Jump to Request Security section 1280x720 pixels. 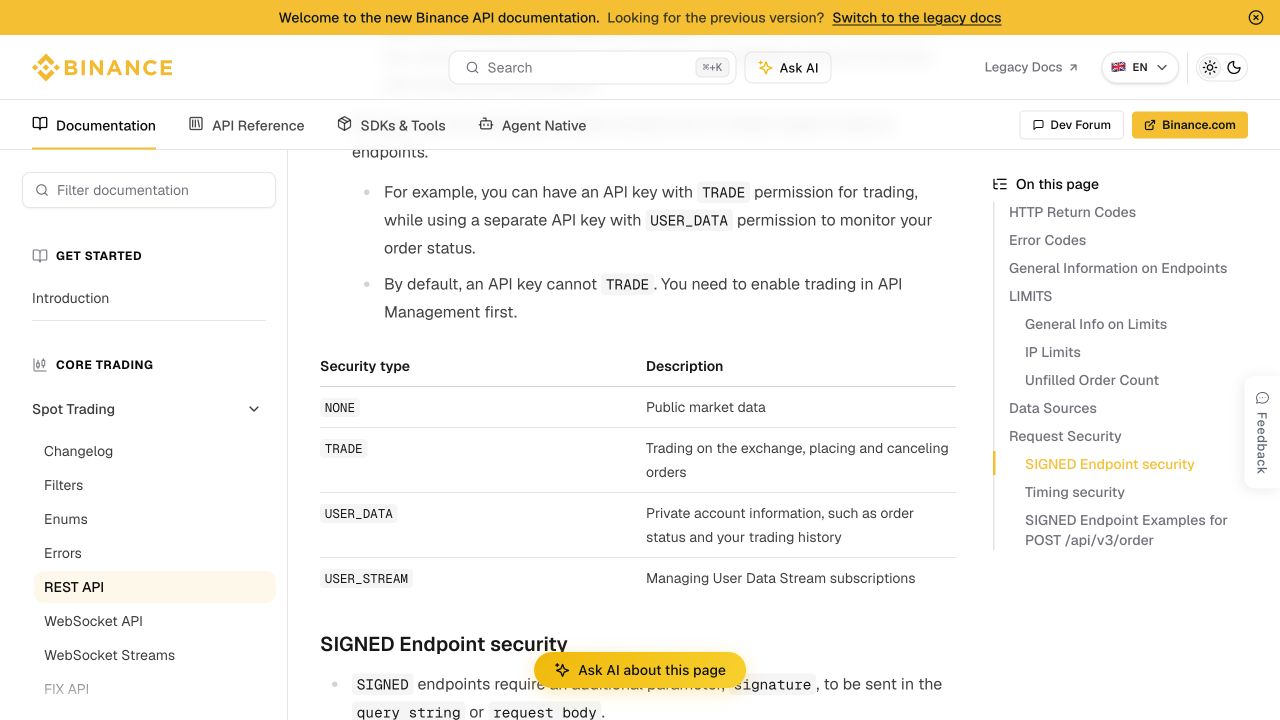pos(1065,436)
